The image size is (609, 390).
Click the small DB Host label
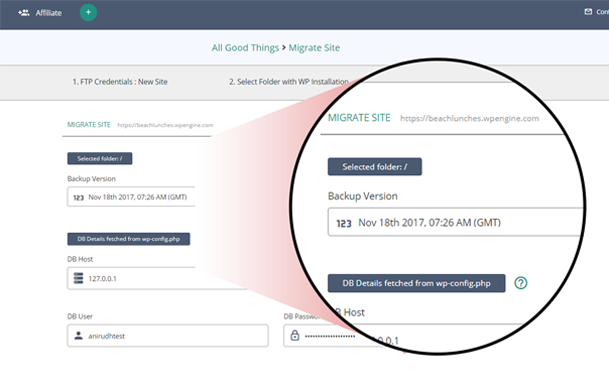pyautogui.click(x=80, y=259)
